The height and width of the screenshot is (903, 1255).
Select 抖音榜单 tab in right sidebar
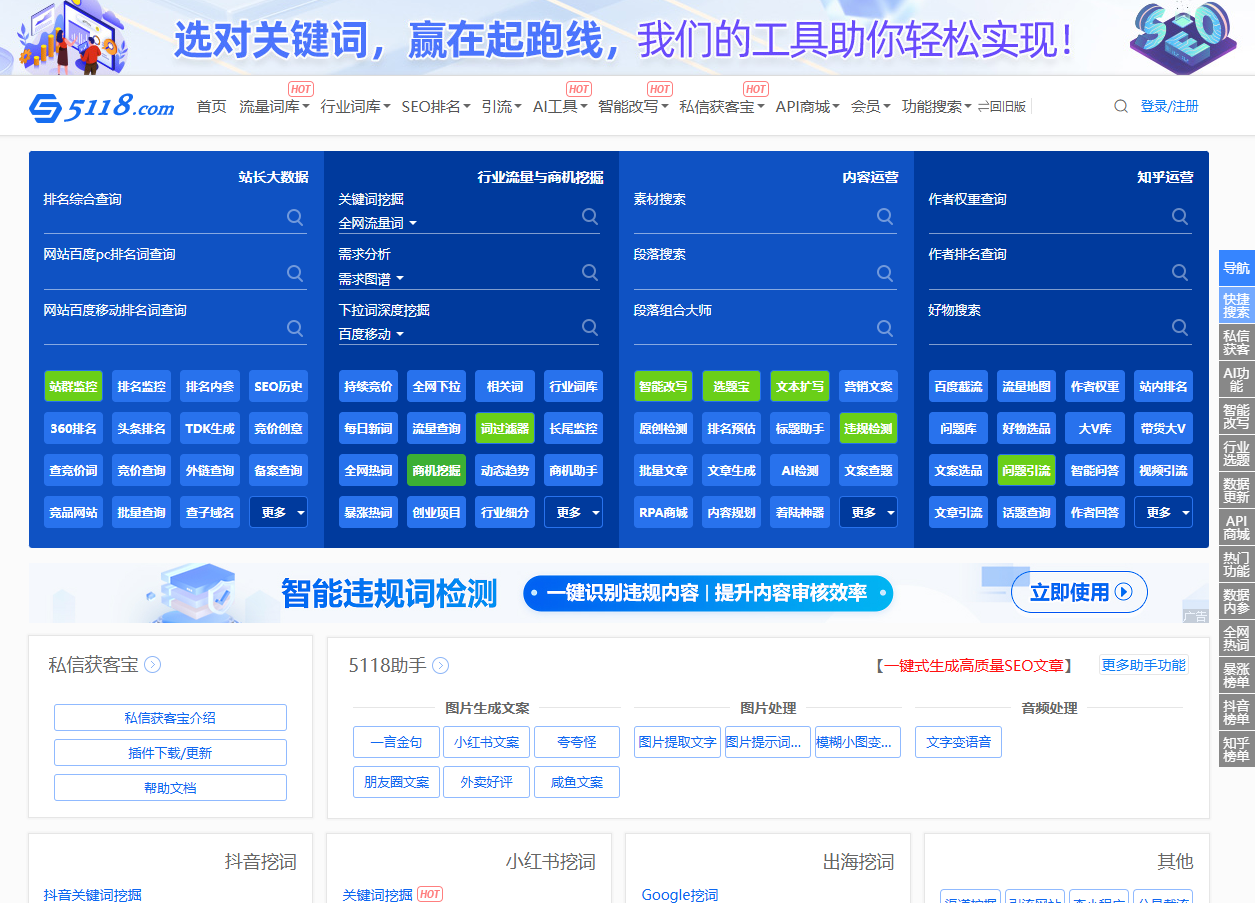(1237, 712)
